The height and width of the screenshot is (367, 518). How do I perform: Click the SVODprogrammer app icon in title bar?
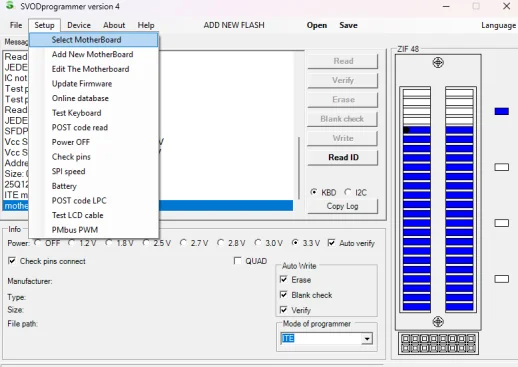11,5
